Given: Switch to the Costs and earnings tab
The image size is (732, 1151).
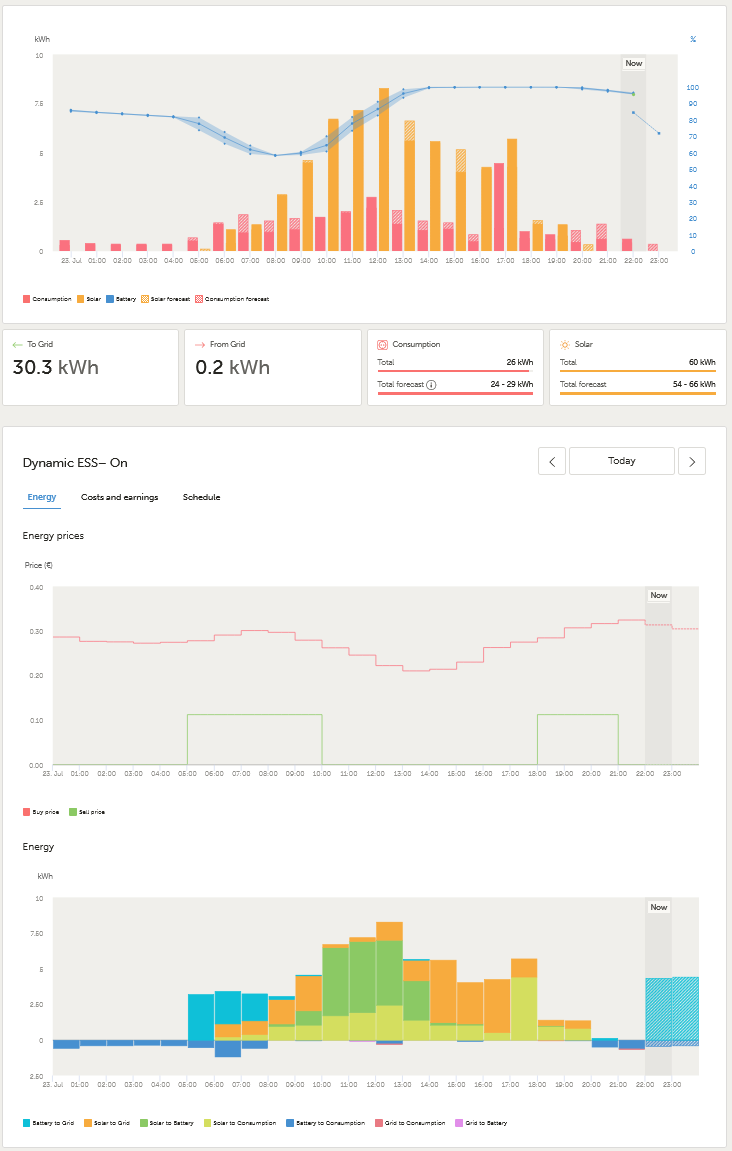Looking at the screenshot, I should coord(119,497).
